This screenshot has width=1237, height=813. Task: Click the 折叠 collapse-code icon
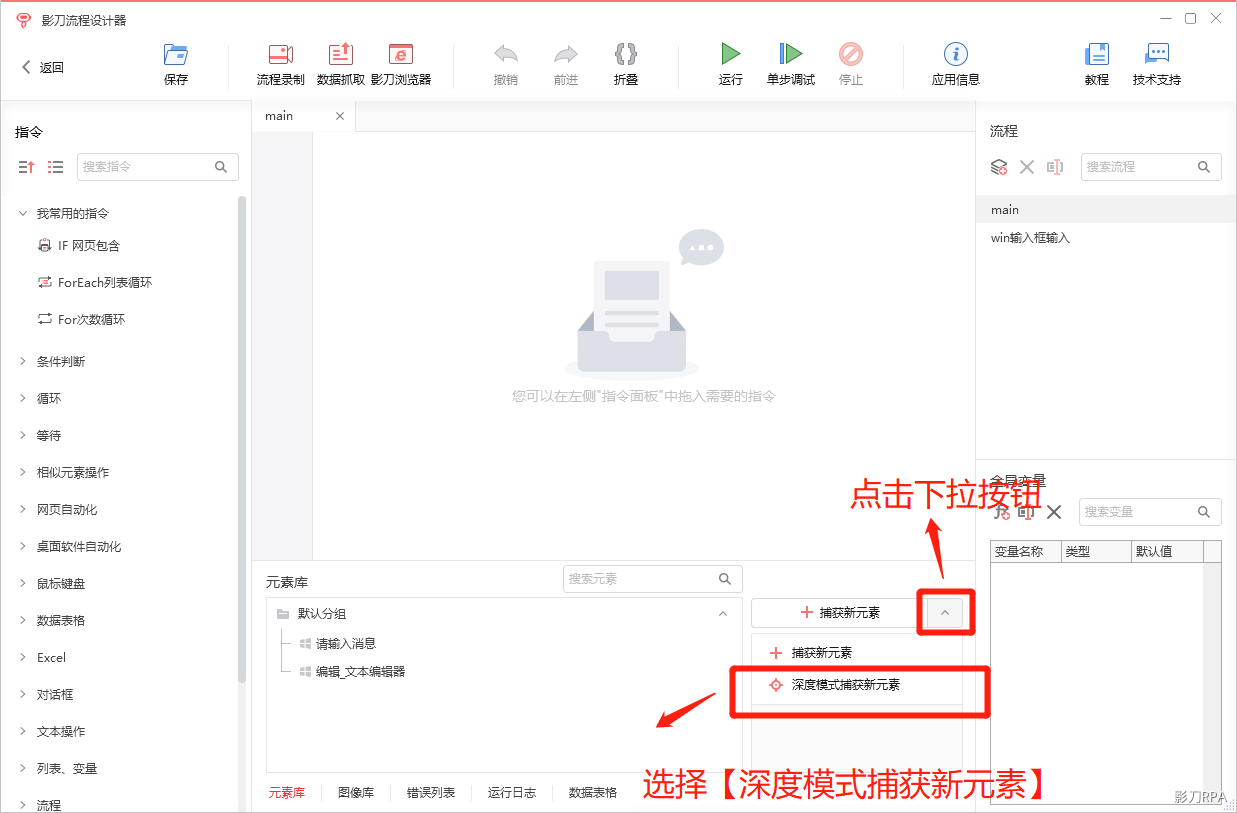pyautogui.click(x=626, y=55)
